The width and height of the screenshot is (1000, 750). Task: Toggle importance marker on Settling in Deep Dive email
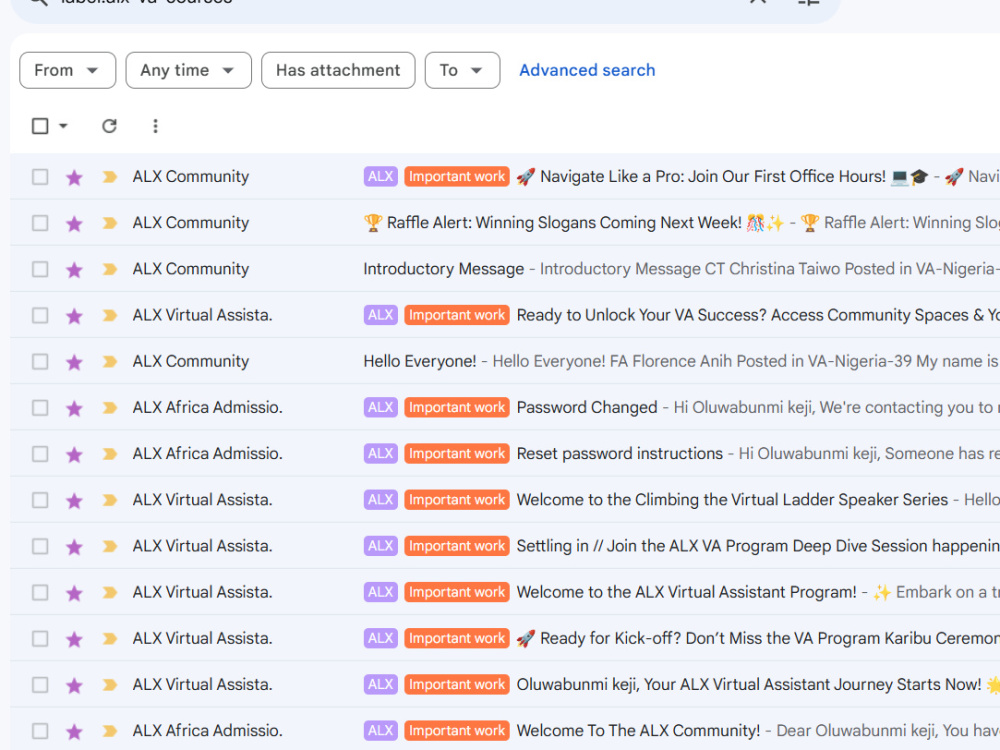(110, 547)
